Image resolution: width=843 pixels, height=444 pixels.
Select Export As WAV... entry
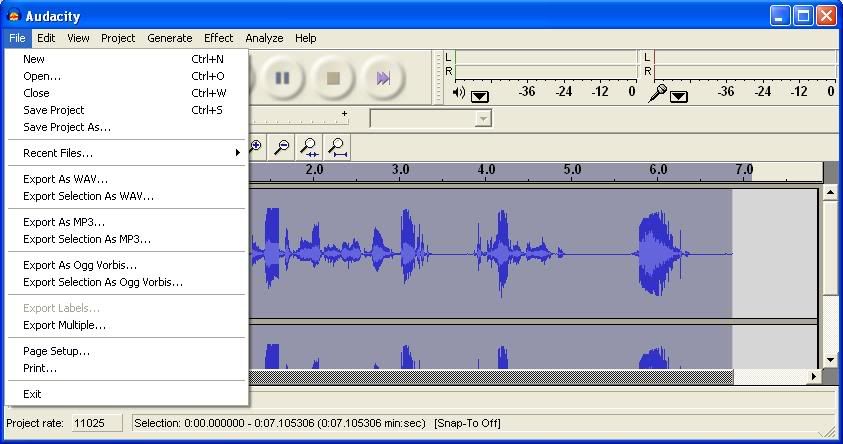click(126, 179)
